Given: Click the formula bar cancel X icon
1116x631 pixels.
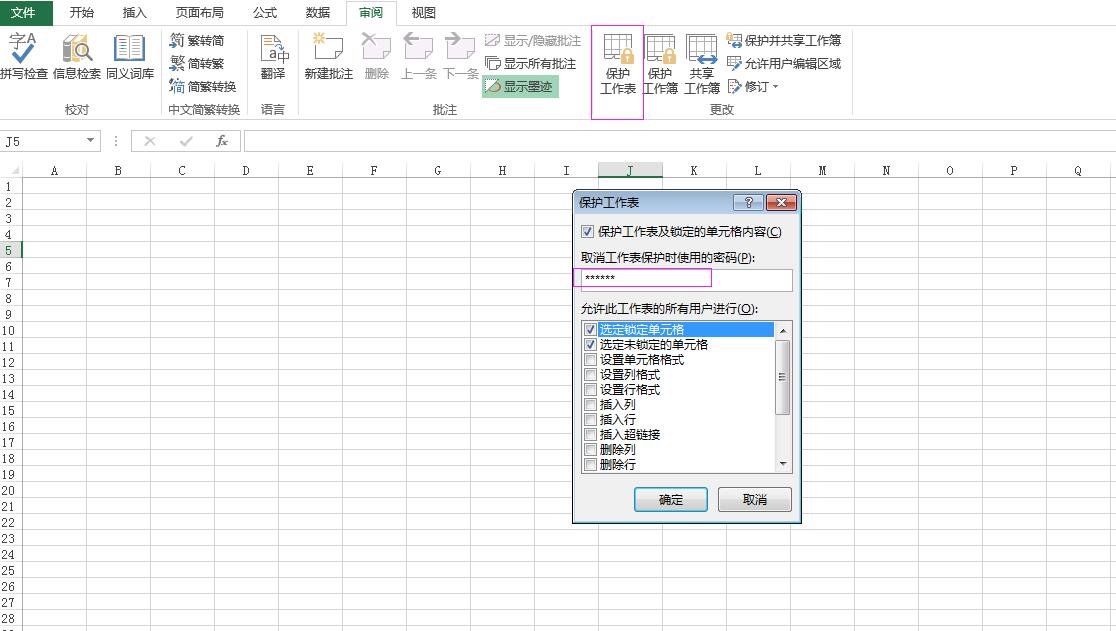Looking at the screenshot, I should coord(149,141).
